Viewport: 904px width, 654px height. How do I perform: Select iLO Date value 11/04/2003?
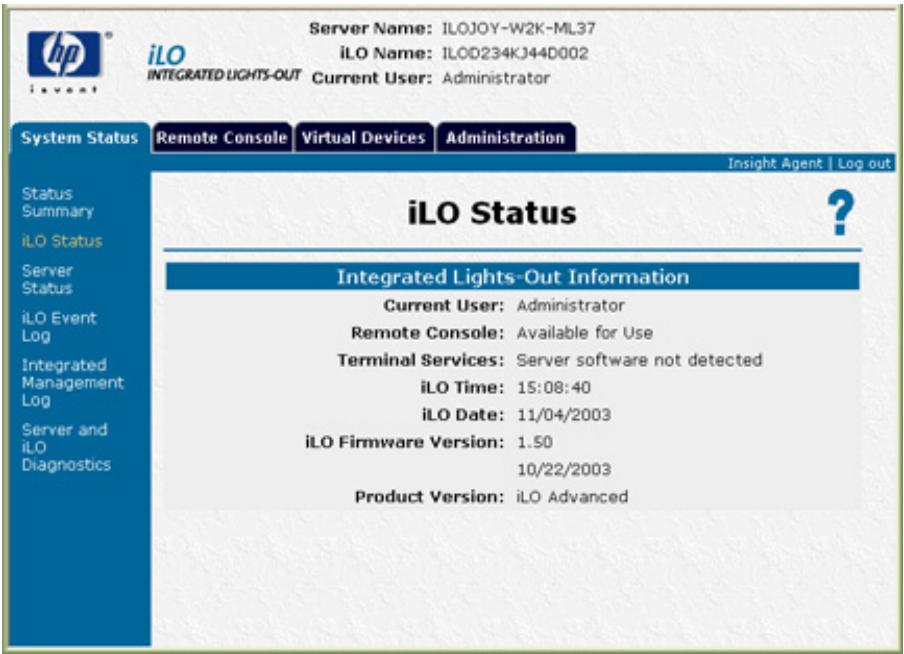point(564,415)
